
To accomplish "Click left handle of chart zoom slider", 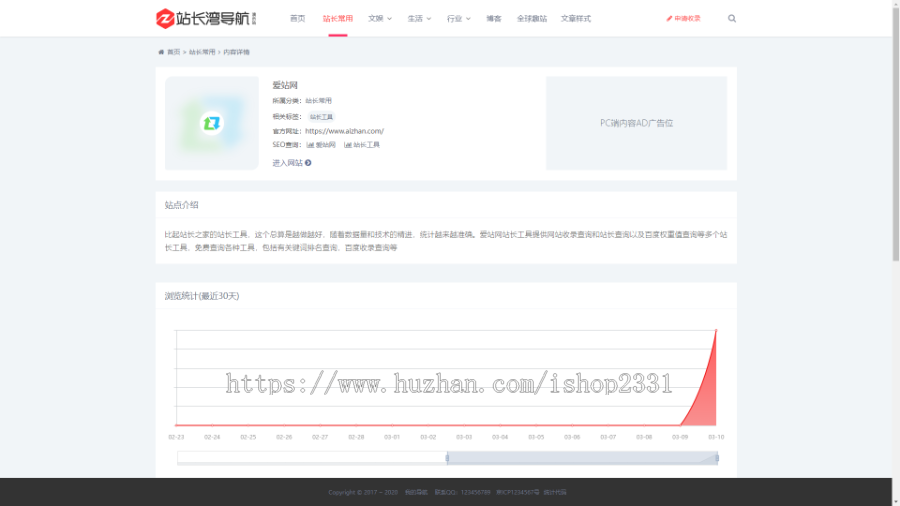I will pos(447,458).
